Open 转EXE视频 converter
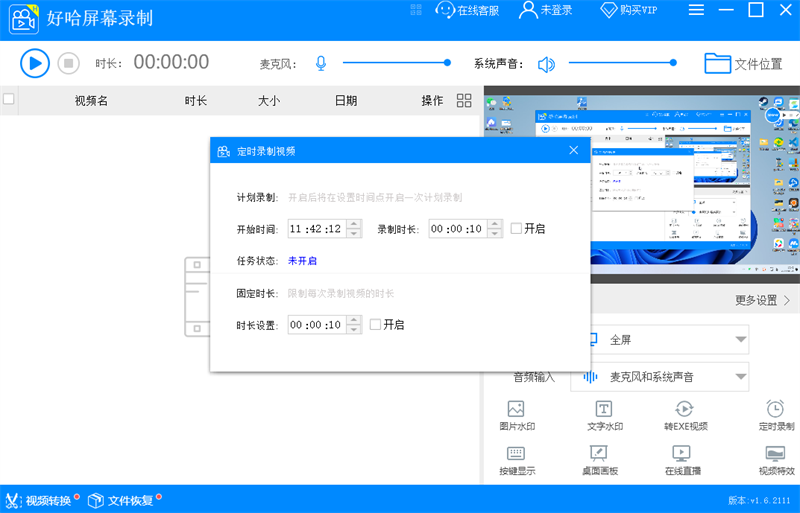800x513 pixels. (x=685, y=415)
